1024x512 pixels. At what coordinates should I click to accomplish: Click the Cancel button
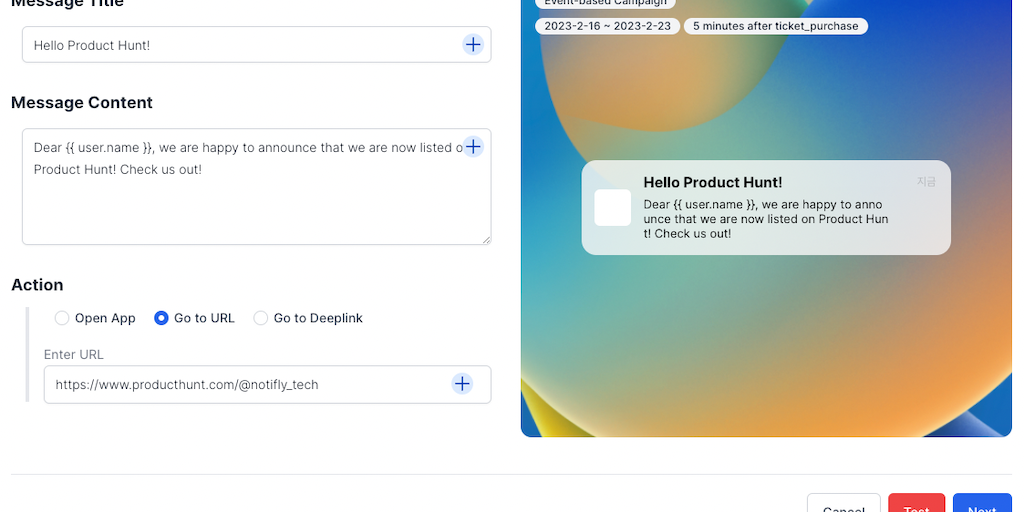pos(844,503)
